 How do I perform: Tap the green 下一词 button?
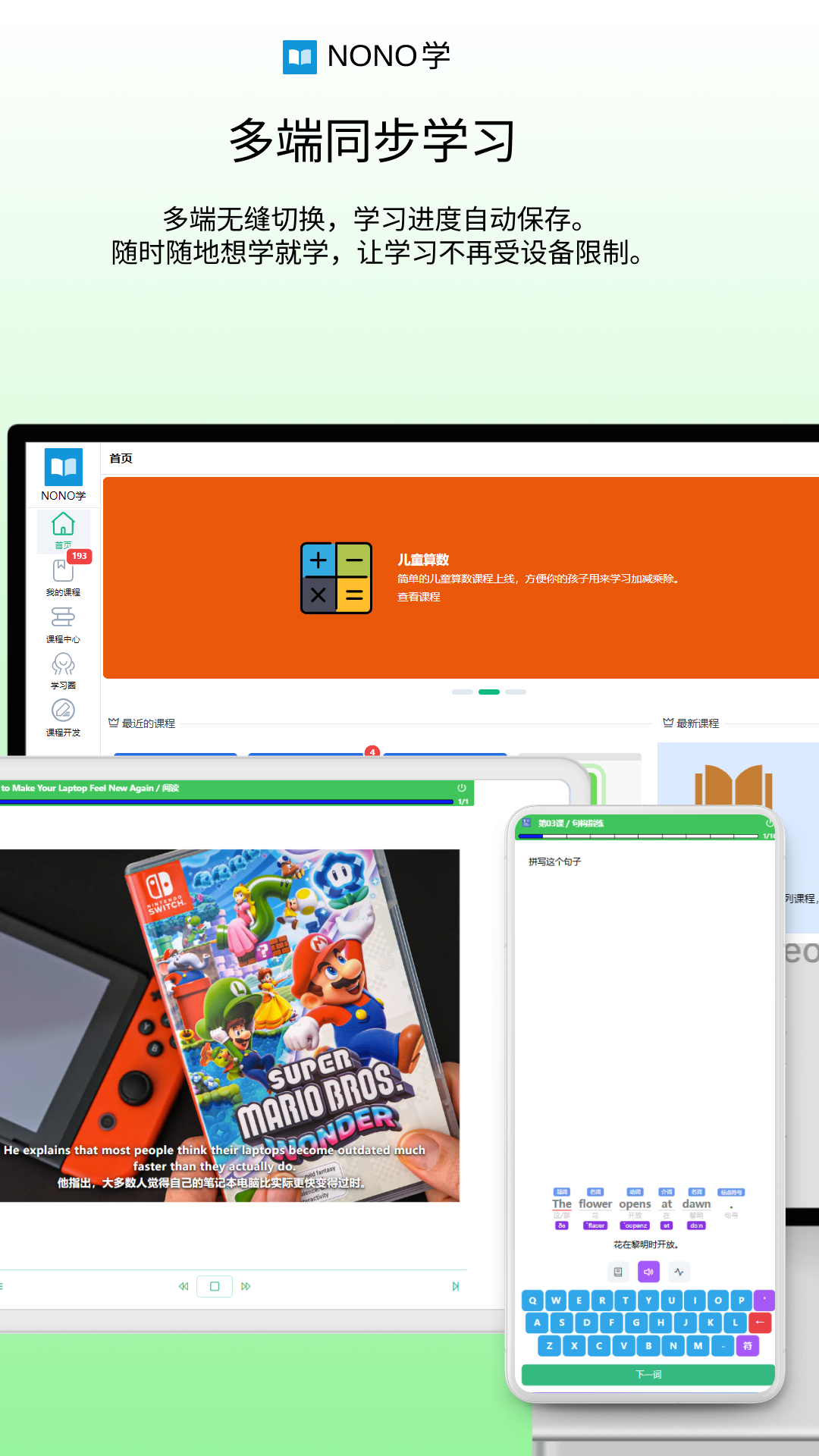click(x=648, y=1374)
